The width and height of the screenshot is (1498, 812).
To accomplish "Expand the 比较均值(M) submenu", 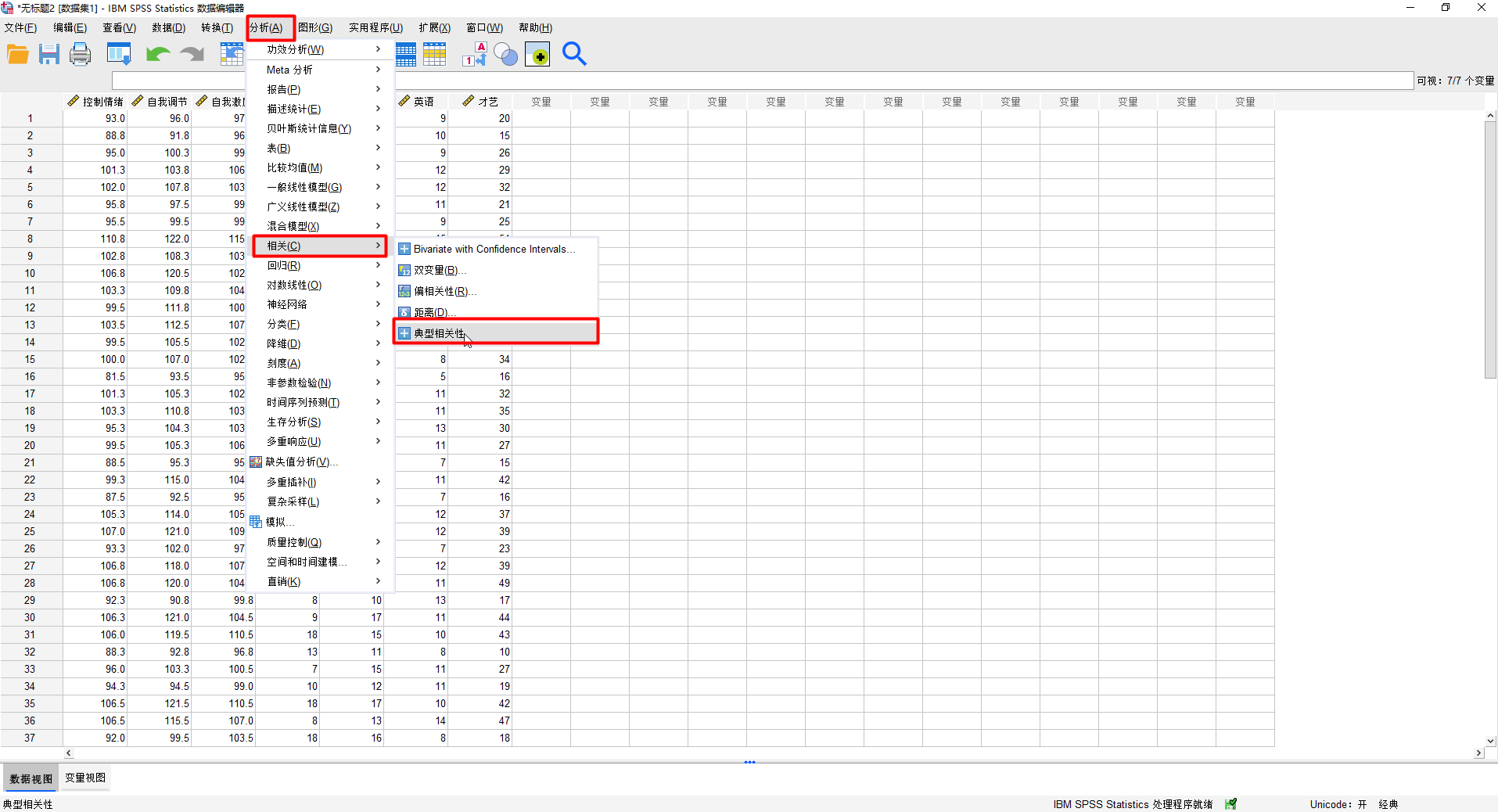I will click(x=319, y=167).
